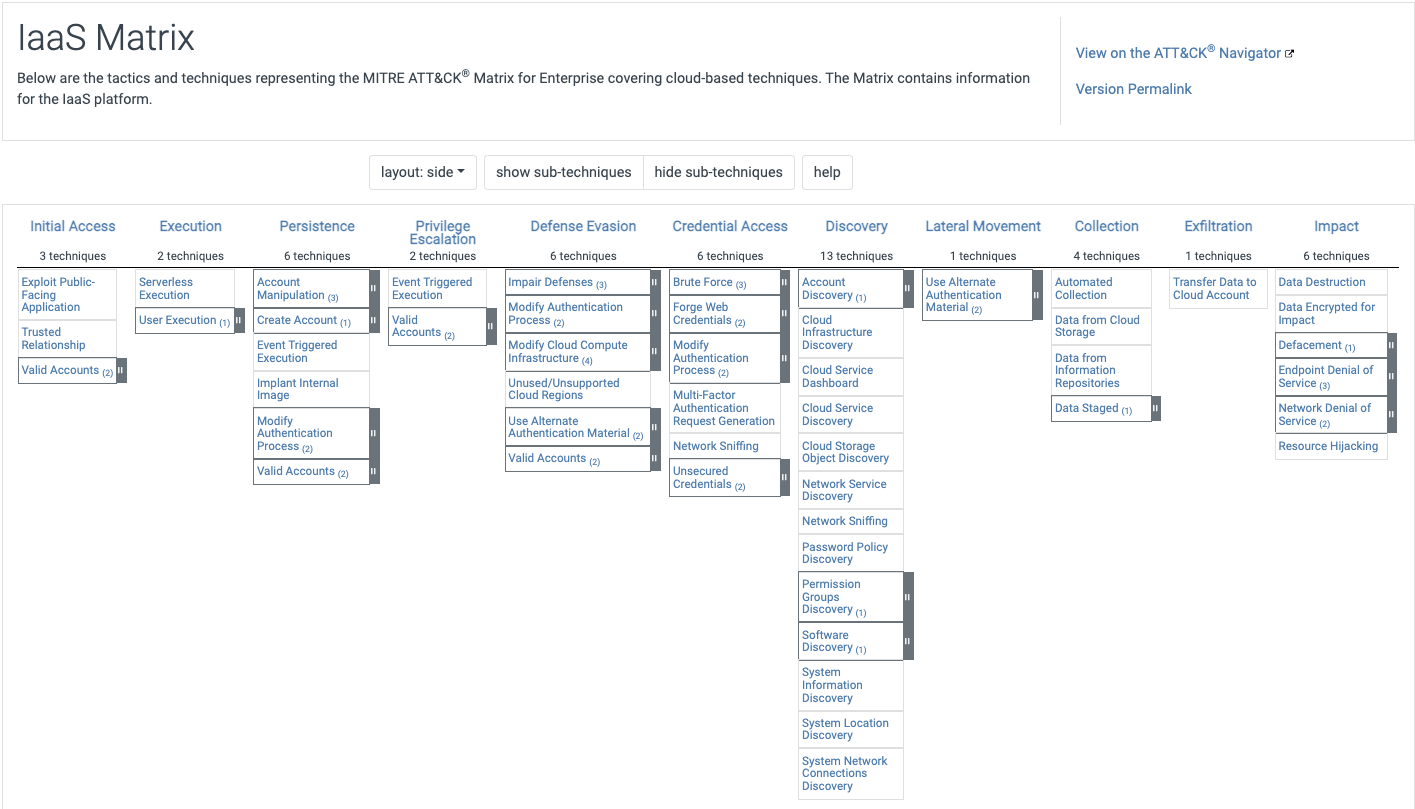Expand sub-techniques handle for Create Account
Image resolution: width=1415 pixels, height=809 pixels.
(x=374, y=320)
